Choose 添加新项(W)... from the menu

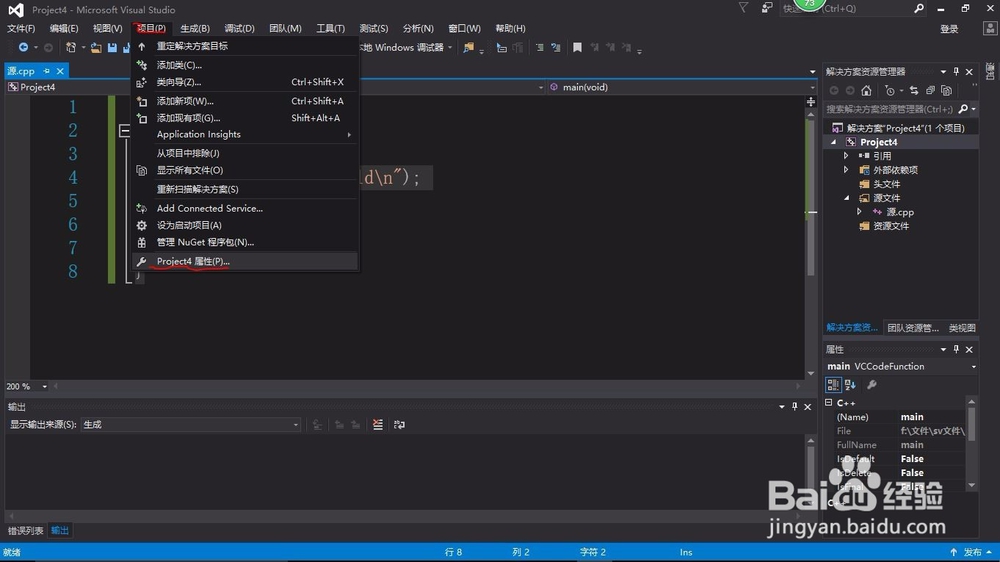pyautogui.click(x=245, y=101)
